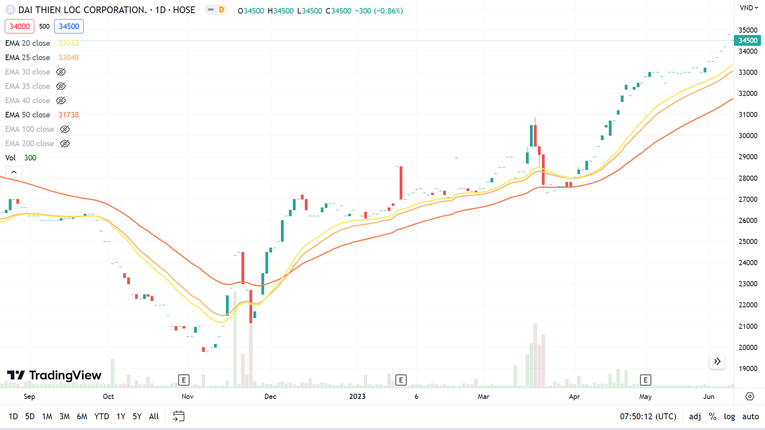Click the red 34000 sell price button

[x=20, y=27]
